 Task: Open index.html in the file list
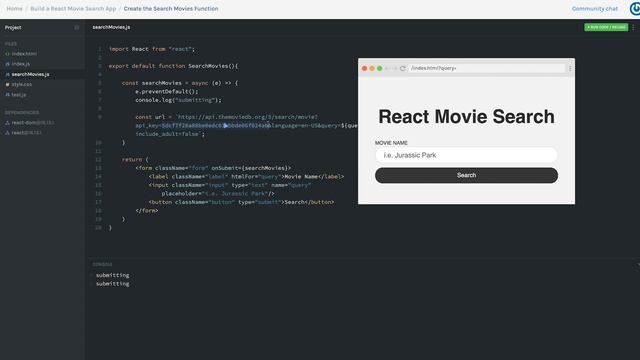pyautogui.click(x=24, y=54)
